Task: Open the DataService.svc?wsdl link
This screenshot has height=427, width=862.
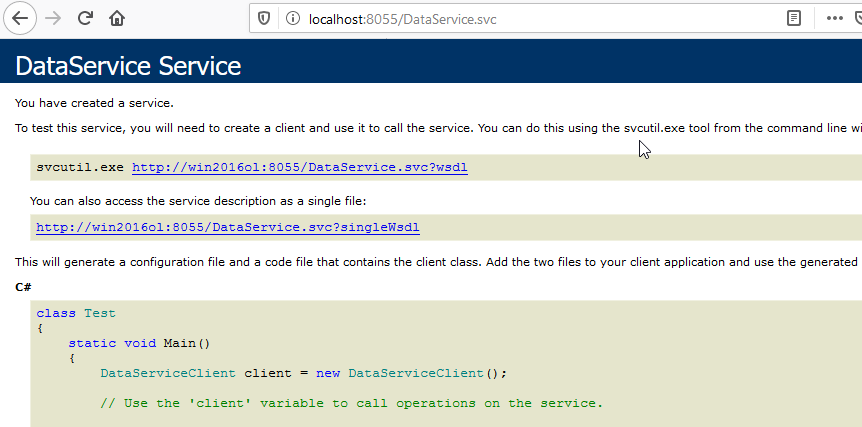Action: 299,168
